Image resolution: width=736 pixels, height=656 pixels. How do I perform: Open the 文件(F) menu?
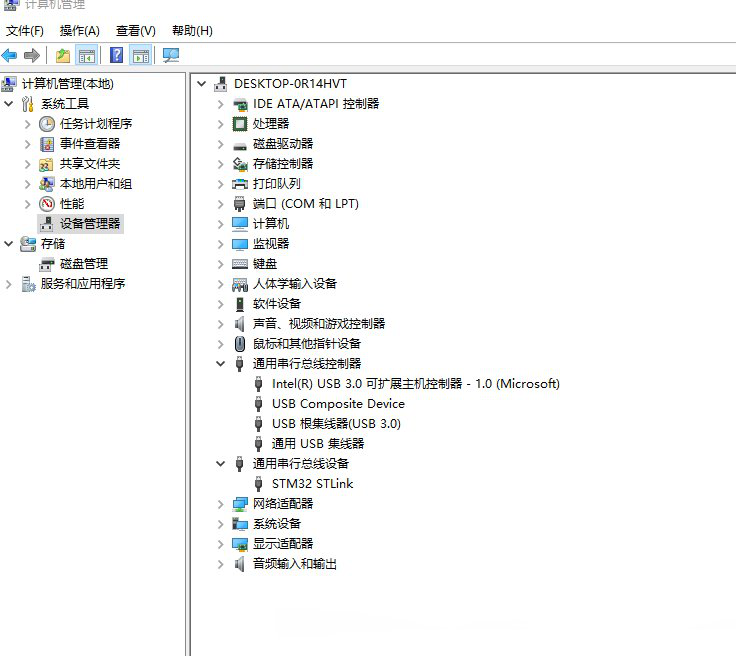point(24,31)
